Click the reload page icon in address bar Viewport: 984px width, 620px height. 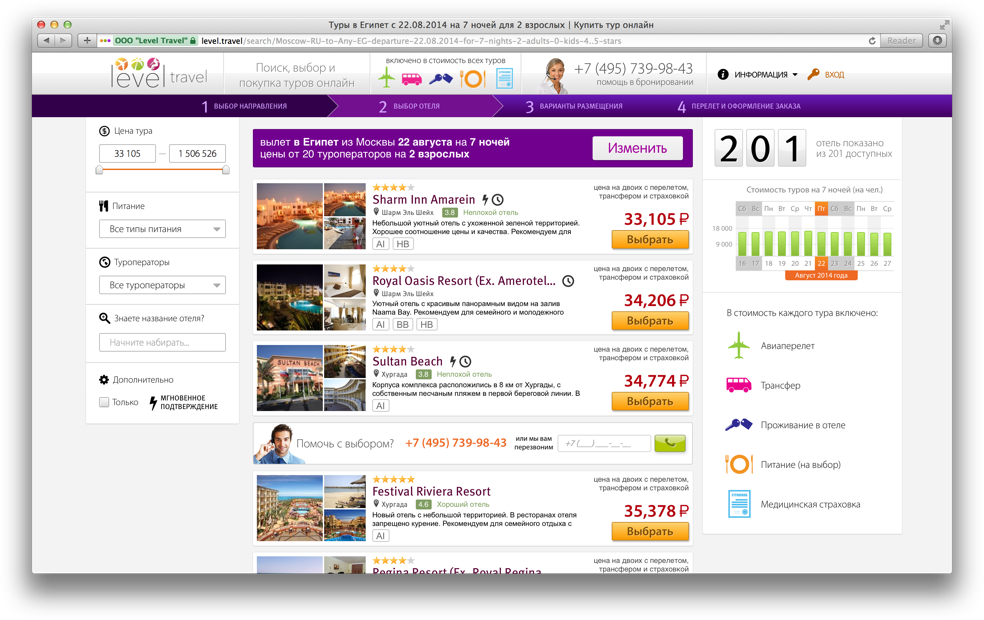click(x=872, y=41)
